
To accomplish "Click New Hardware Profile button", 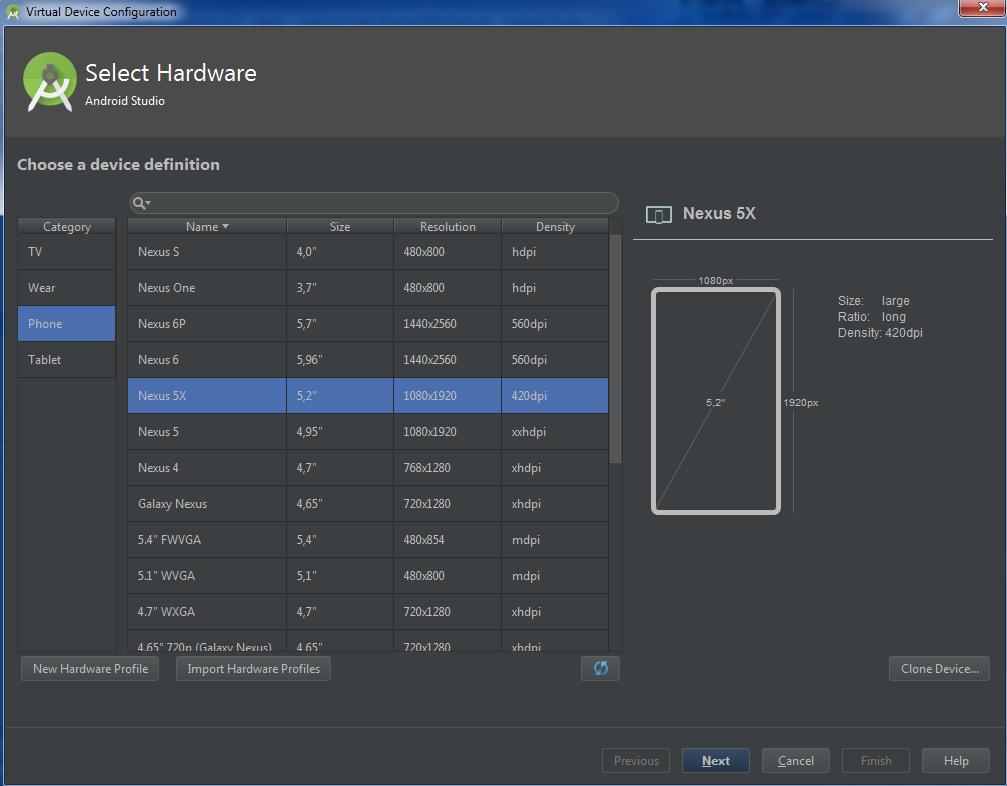I will point(90,668).
